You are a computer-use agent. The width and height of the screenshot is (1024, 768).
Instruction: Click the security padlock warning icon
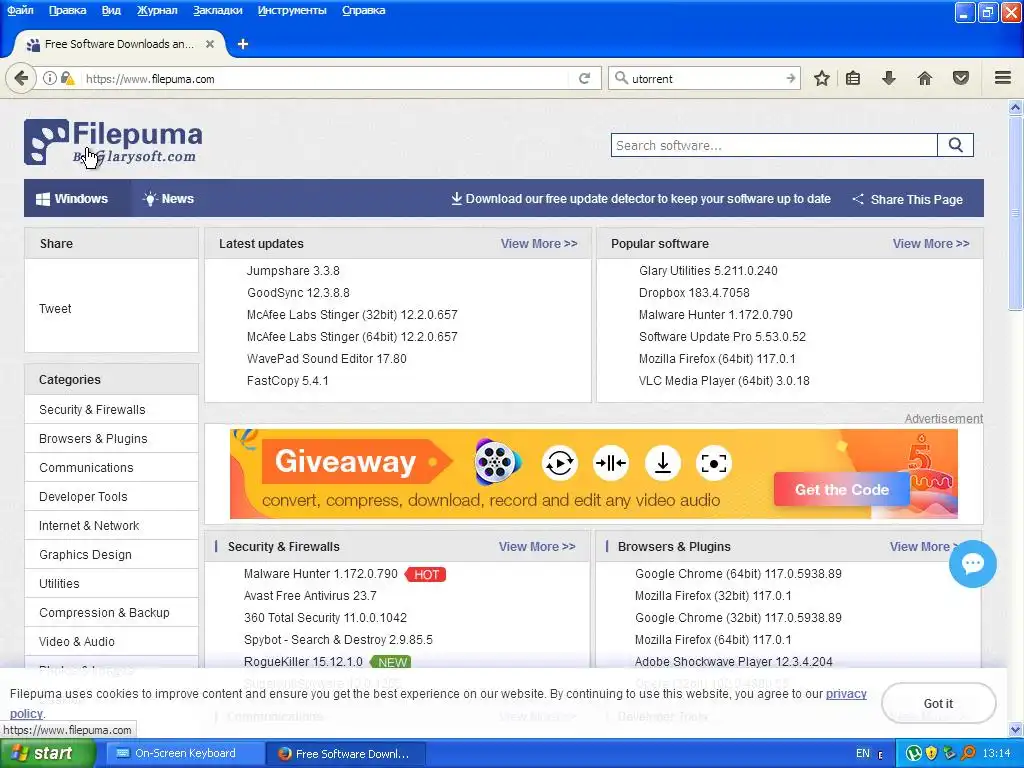[x=67, y=78]
